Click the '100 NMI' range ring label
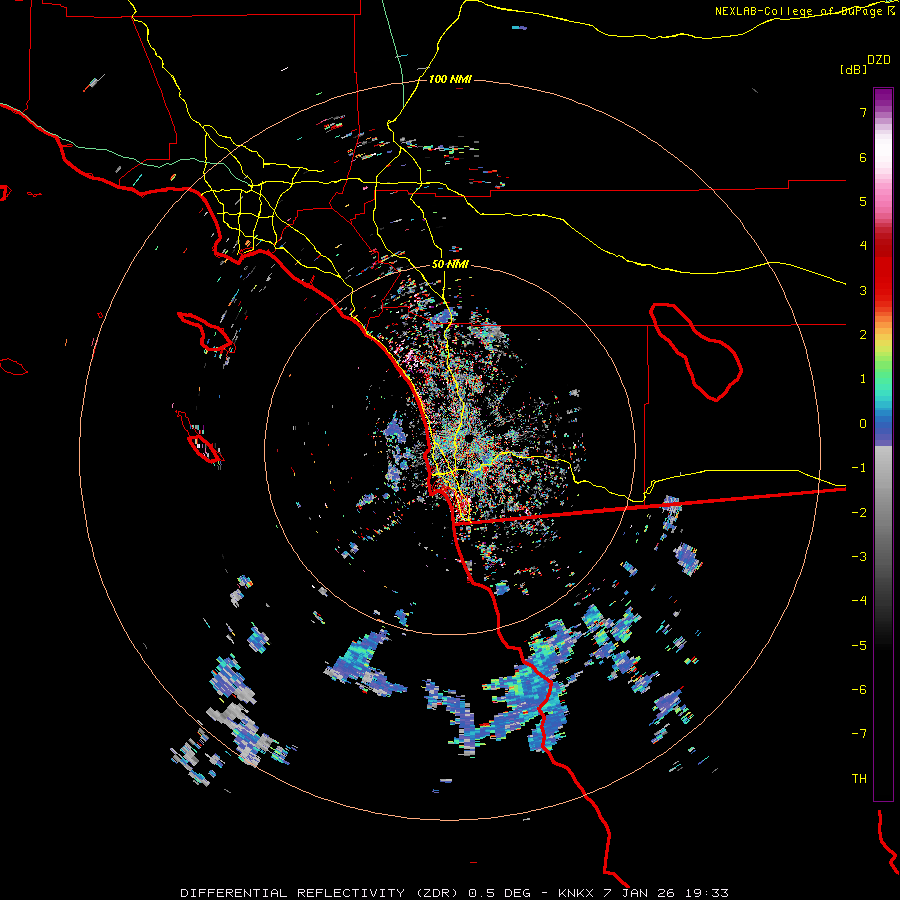Screen dimensions: 900x900 click(450, 79)
